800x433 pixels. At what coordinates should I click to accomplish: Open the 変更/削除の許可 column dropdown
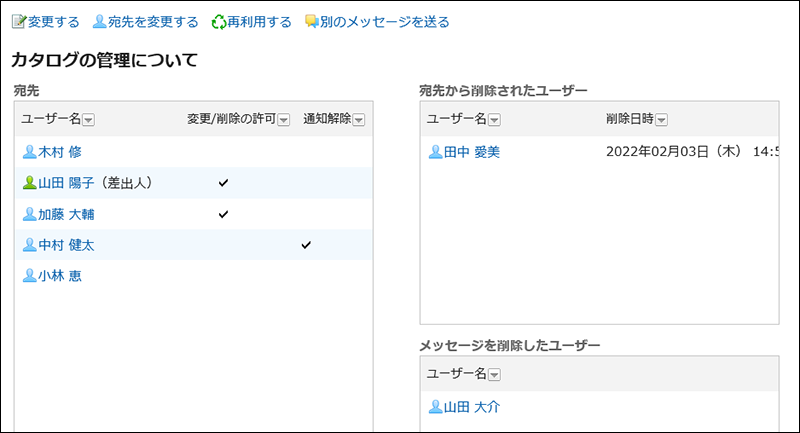tap(283, 120)
